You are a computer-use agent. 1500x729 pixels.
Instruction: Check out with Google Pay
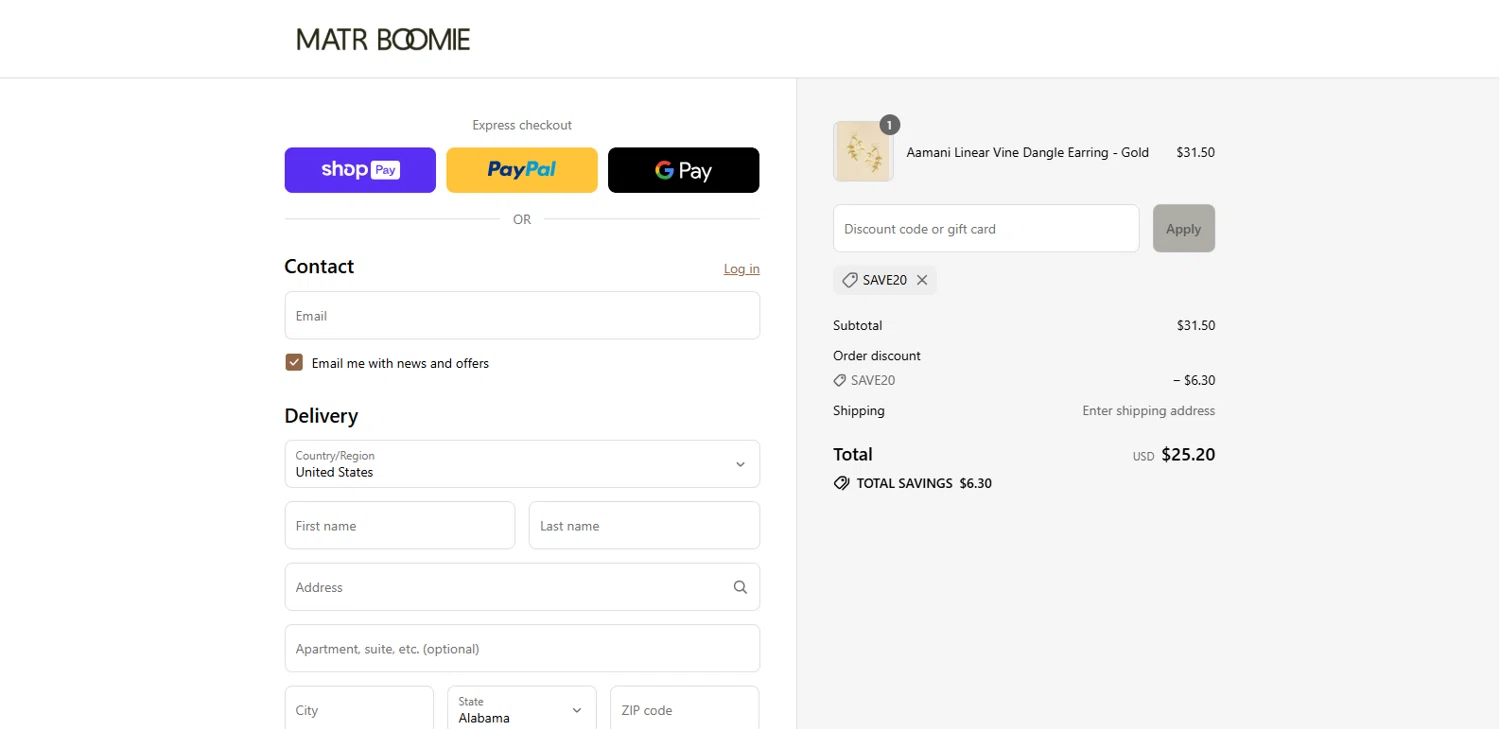[x=684, y=170]
